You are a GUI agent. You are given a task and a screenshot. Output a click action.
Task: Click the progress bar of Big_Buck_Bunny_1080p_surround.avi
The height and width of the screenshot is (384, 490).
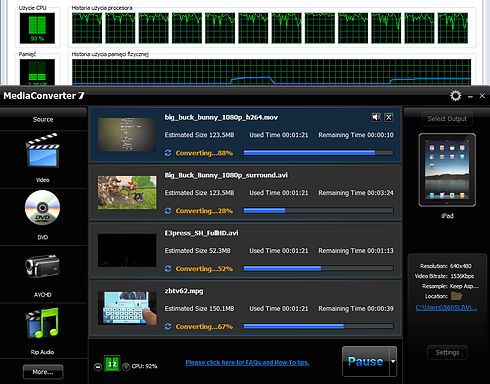(318, 211)
